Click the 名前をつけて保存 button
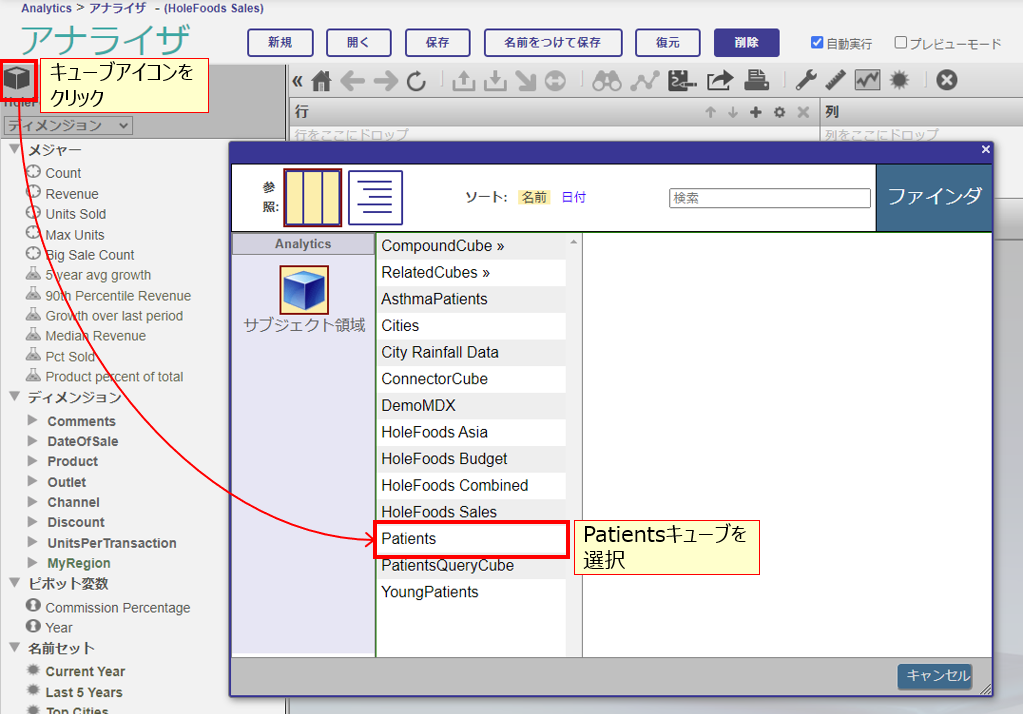Screen dimensions: 1023x714 552,43
